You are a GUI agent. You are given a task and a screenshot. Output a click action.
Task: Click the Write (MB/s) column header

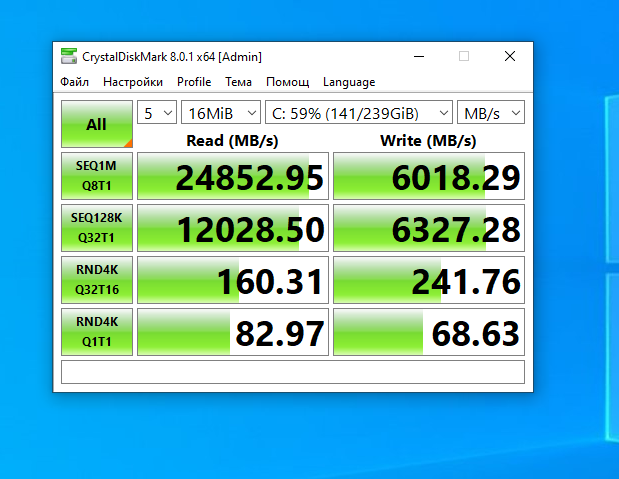[428, 141]
